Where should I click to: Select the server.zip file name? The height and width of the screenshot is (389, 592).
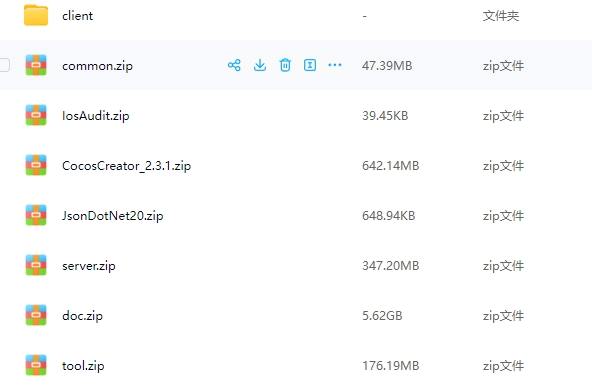tap(89, 266)
